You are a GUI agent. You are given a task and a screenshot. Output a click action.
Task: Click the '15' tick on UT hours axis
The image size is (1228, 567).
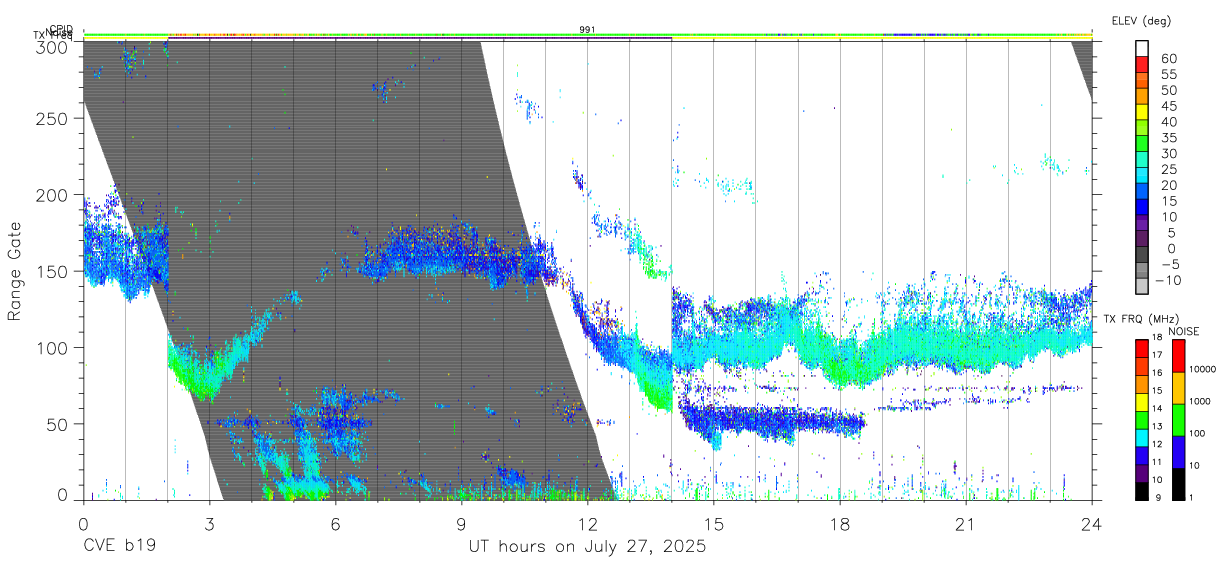coord(713,524)
